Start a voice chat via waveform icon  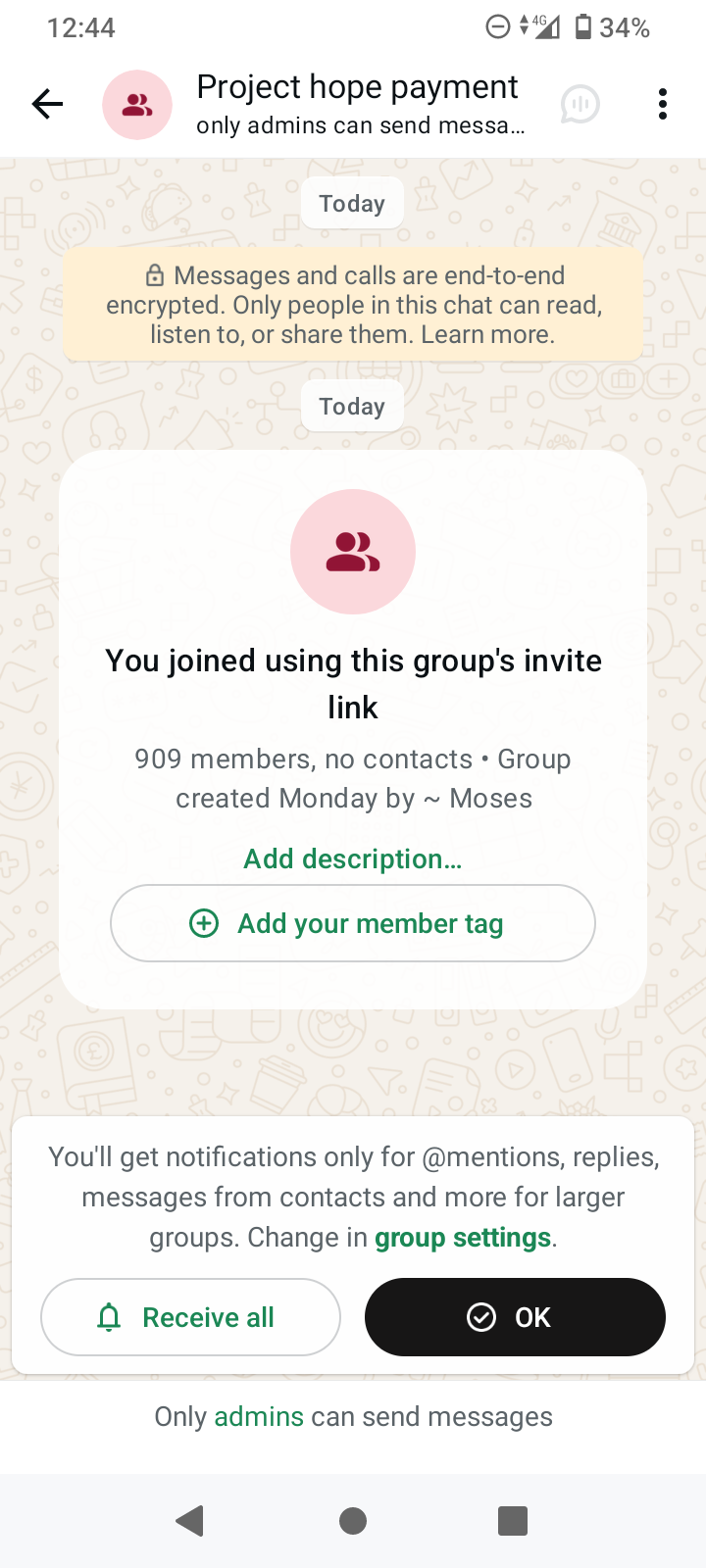pyautogui.click(x=580, y=104)
